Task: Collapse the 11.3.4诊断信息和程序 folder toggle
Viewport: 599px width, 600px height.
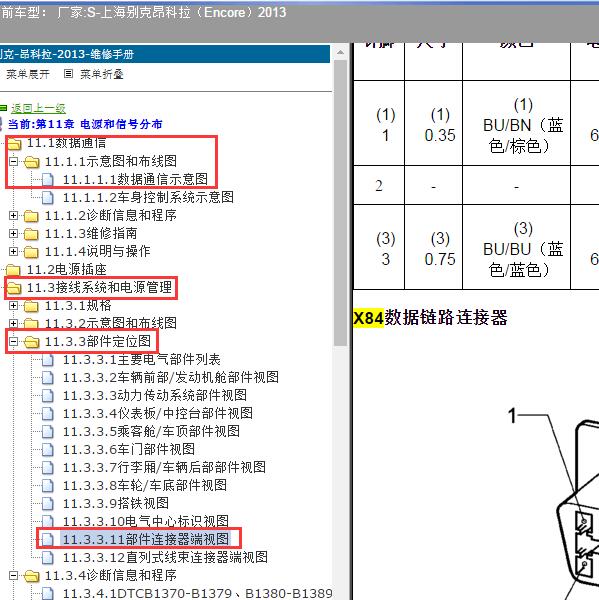Action: tap(13, 575)
